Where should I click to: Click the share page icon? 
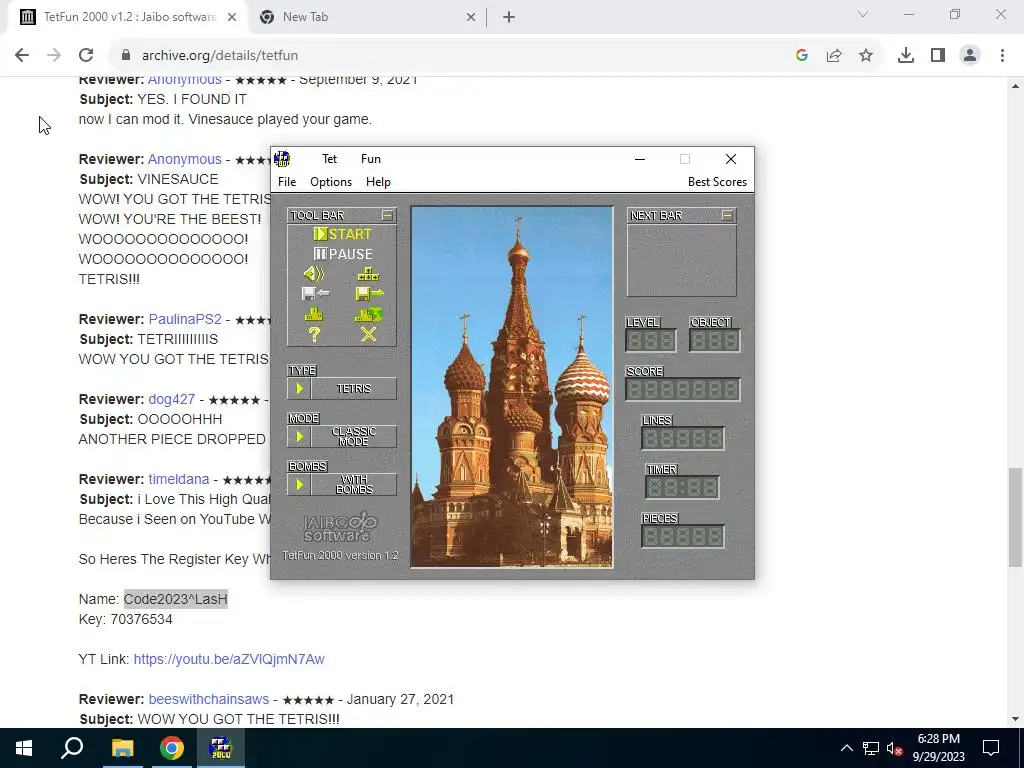[x=834, y=56]
